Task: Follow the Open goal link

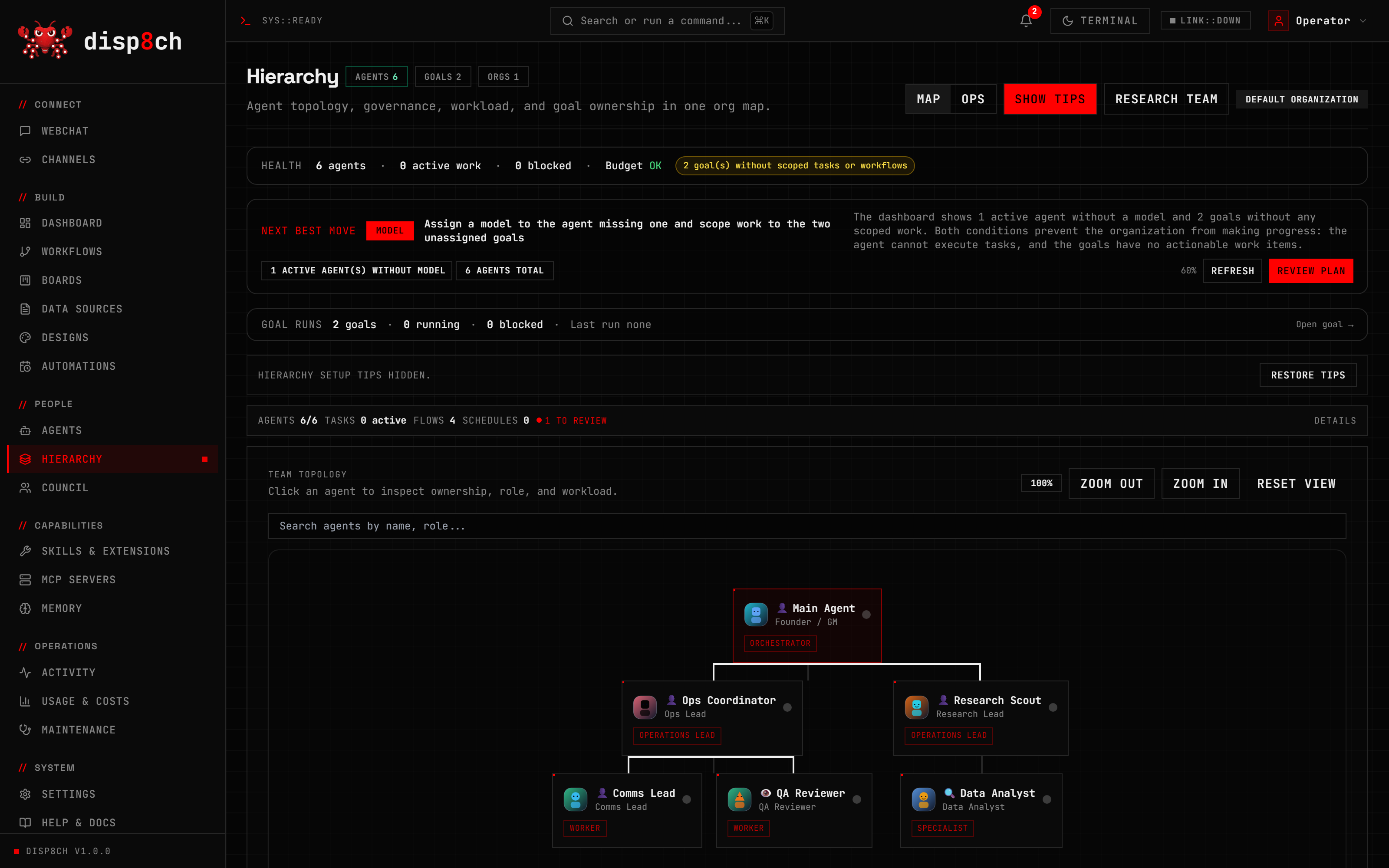Action: point(1325,324)
